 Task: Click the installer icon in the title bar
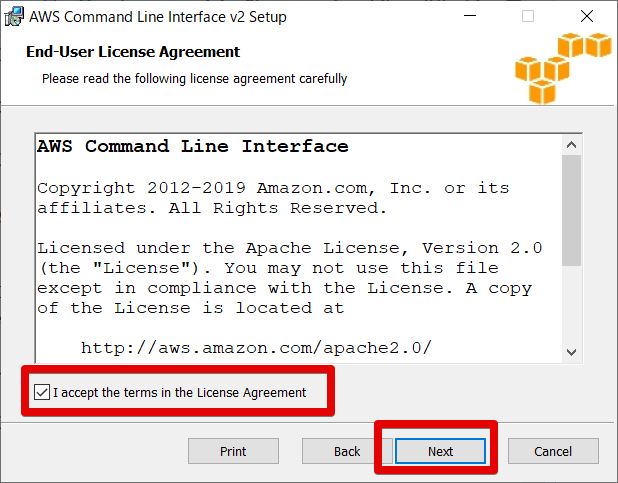pos(15,17)
